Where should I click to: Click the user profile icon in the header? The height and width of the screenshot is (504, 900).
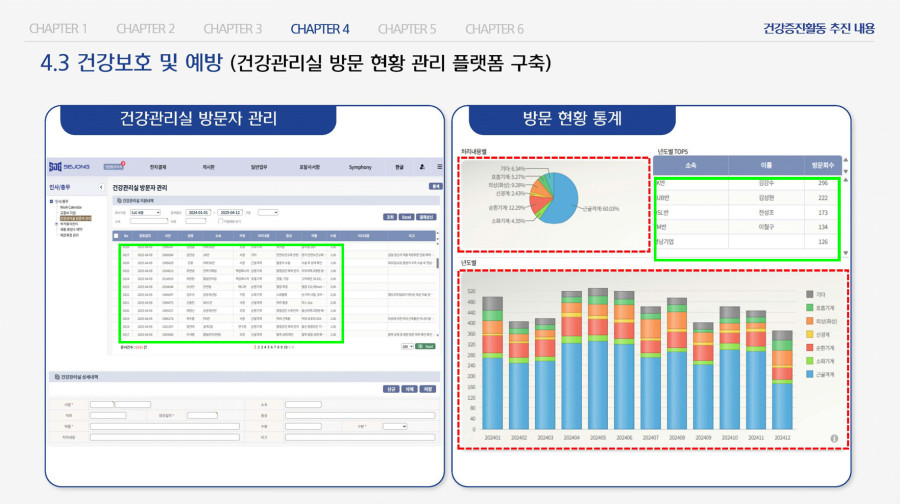pos(422,167)
